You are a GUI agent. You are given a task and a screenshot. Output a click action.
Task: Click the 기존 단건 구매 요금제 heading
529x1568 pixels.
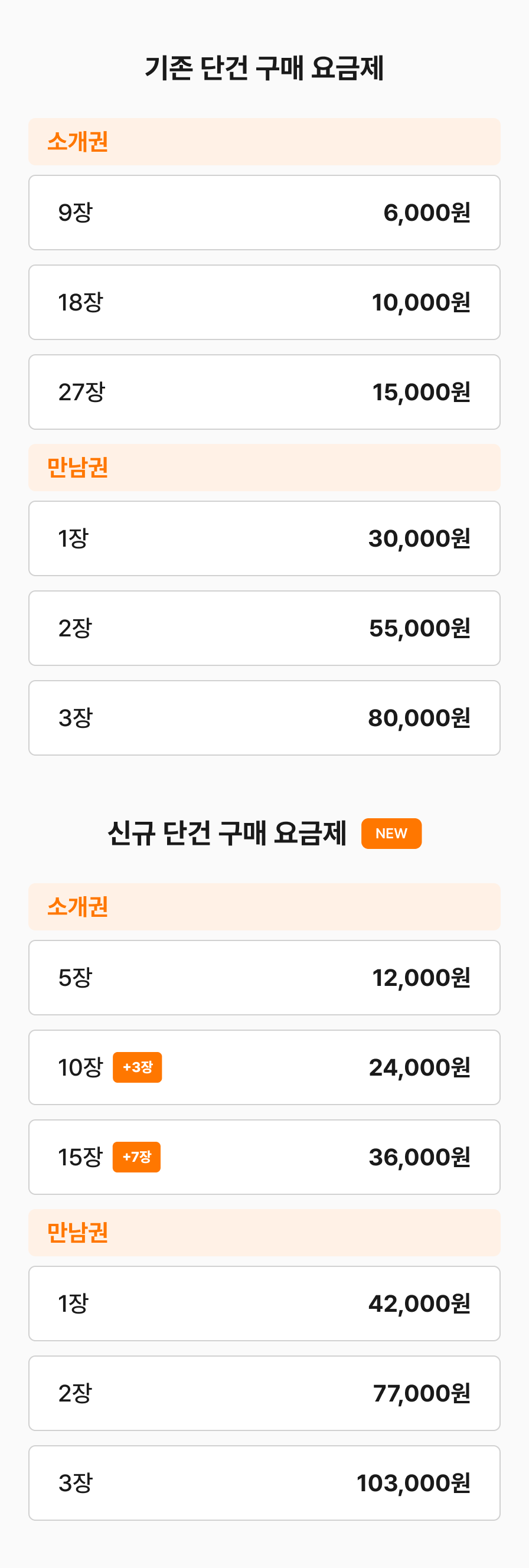click(x=264, y=67)
